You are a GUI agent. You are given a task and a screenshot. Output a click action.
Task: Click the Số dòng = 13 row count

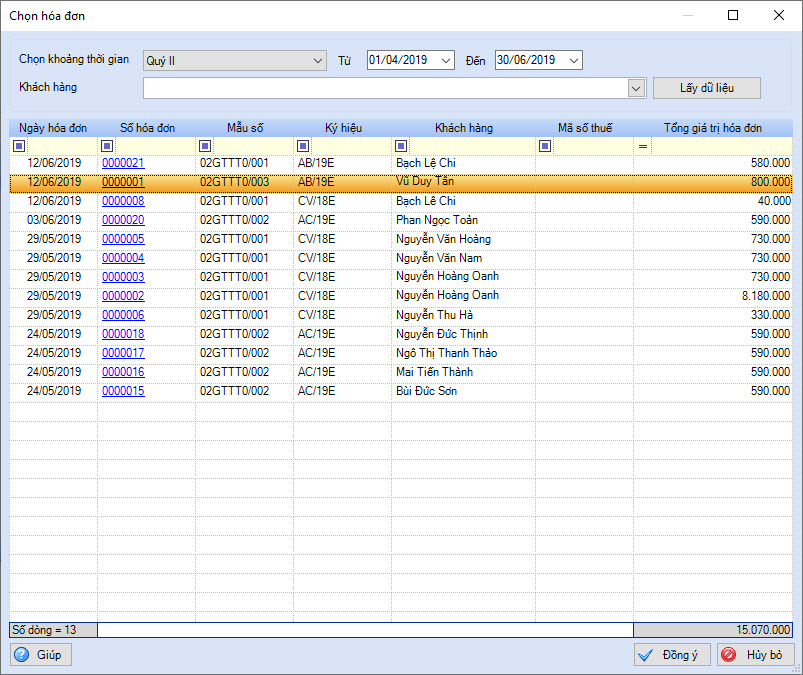(53, 630)
